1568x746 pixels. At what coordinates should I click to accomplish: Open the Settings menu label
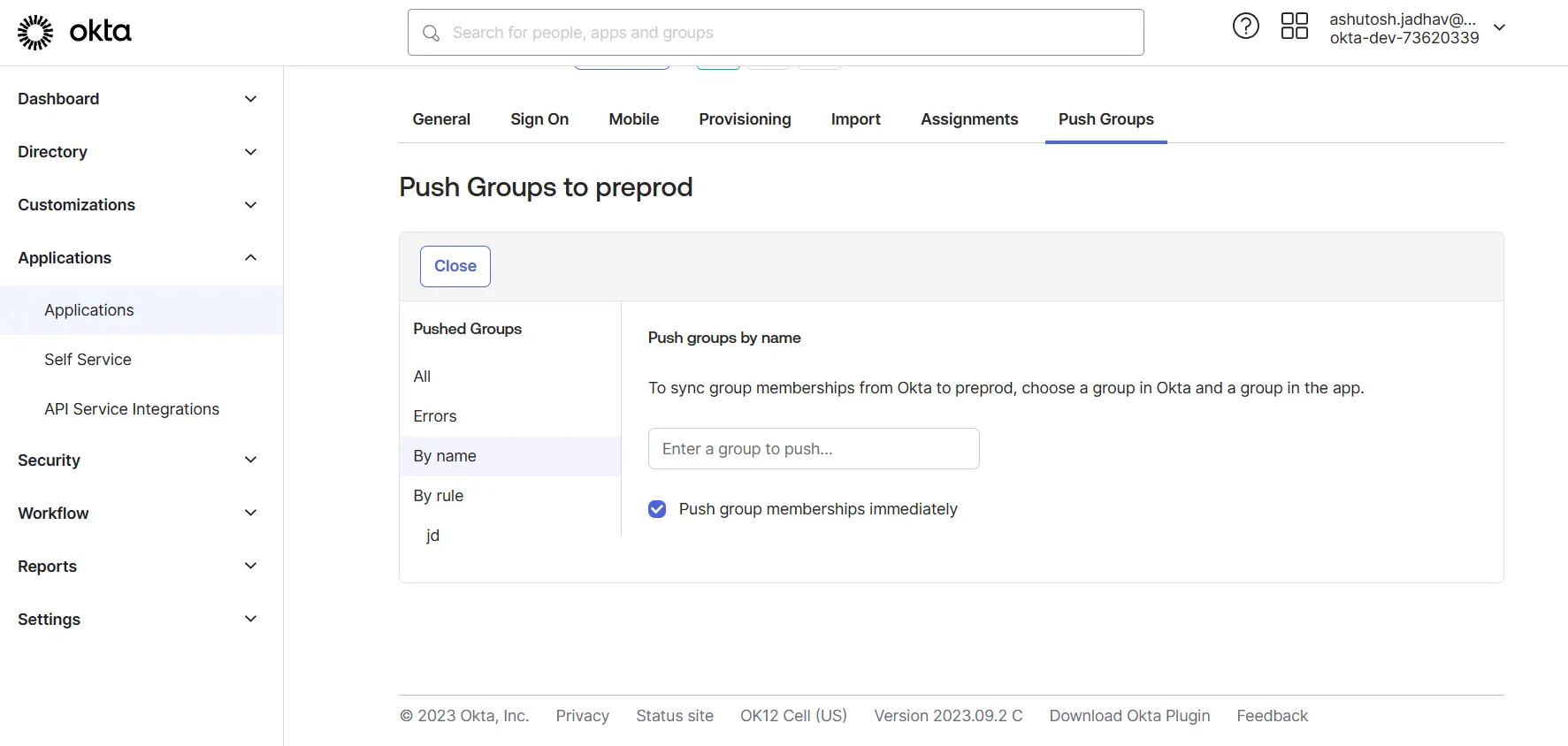pos(49,620)
